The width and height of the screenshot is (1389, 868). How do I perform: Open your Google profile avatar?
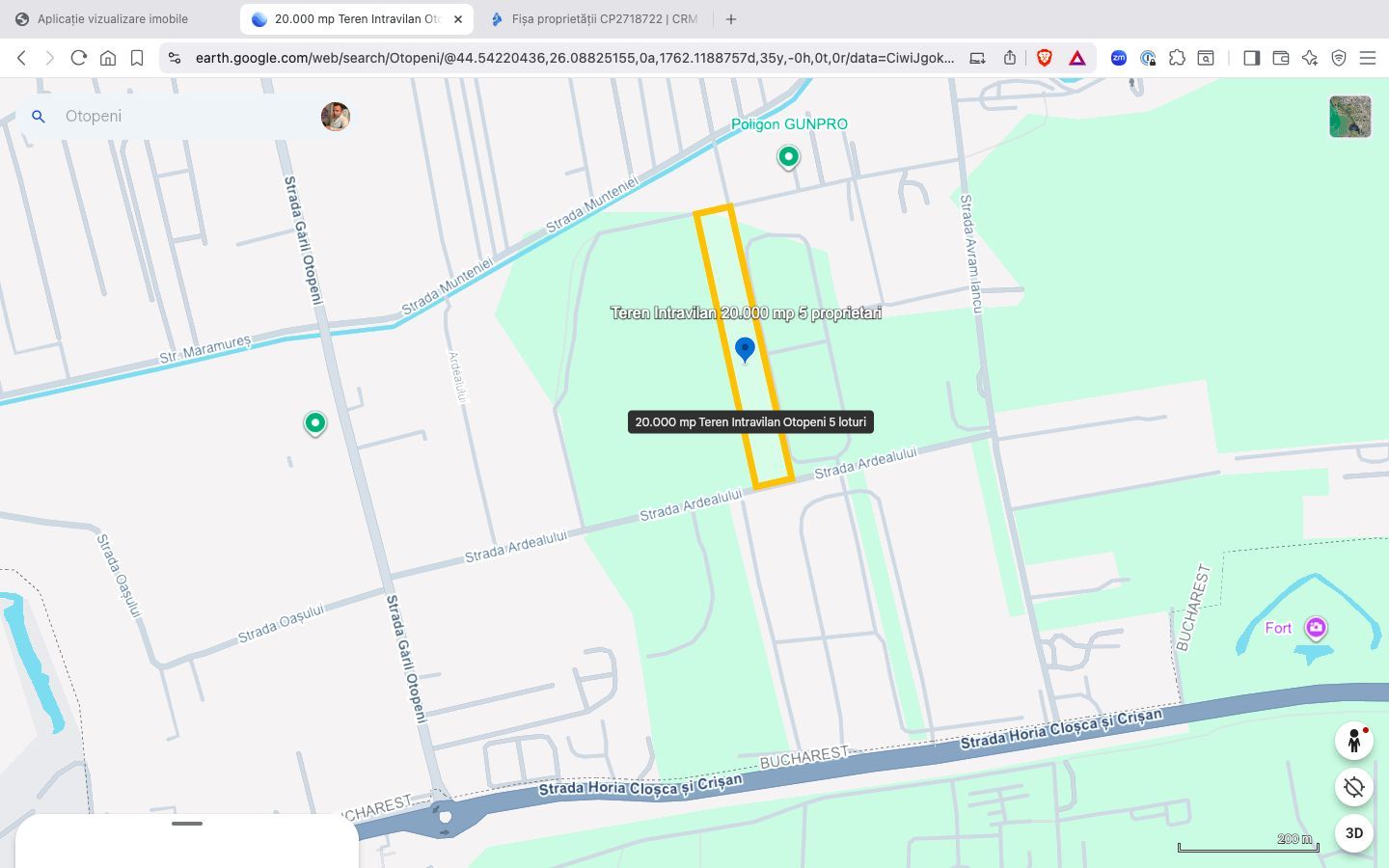(x=335, y=116)
